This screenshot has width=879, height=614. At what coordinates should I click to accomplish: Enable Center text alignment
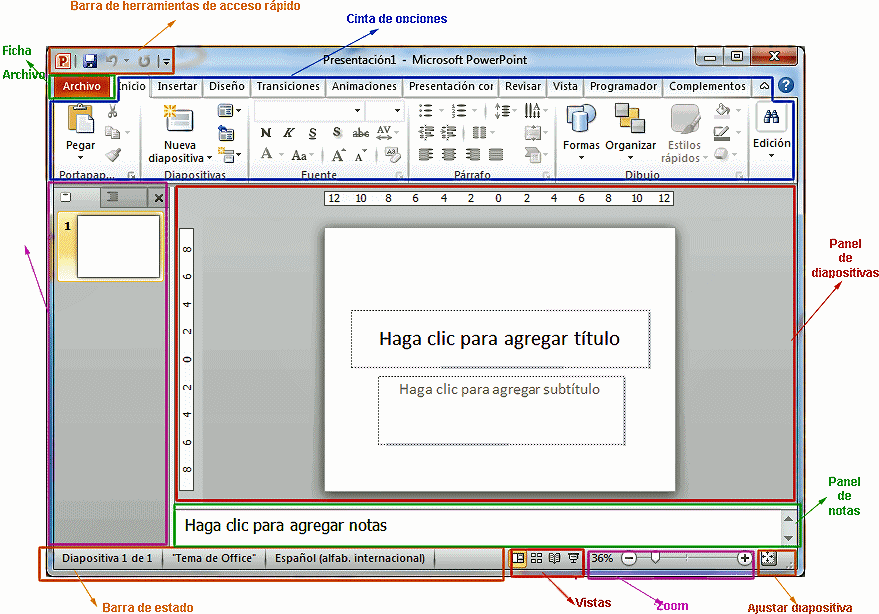(x=449, y=154)
